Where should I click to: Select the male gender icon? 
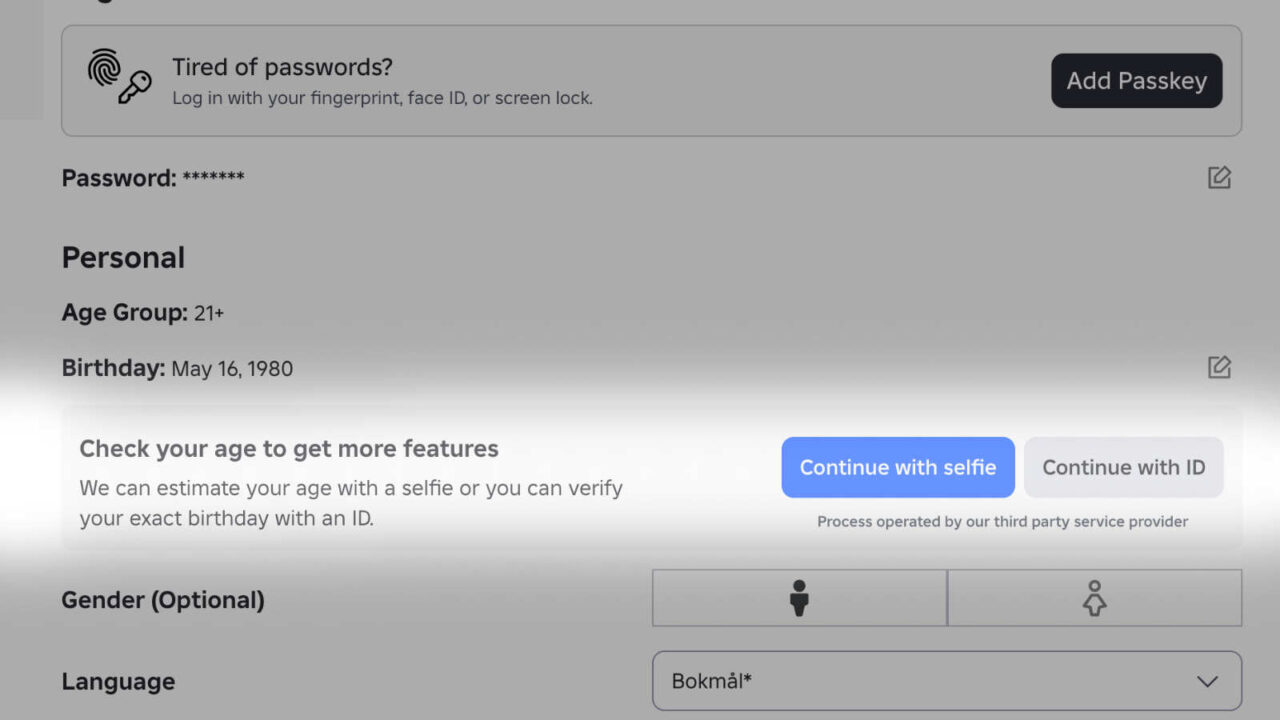coord(798,598)
